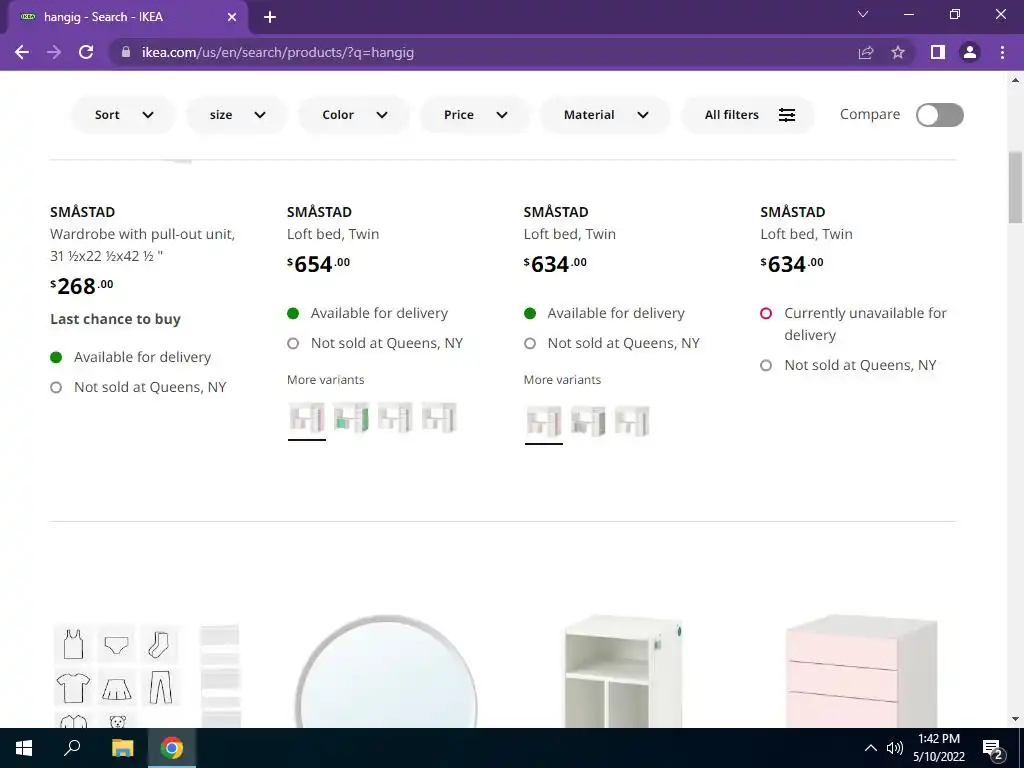Open the Chrome profile menu

click(970, 52)
